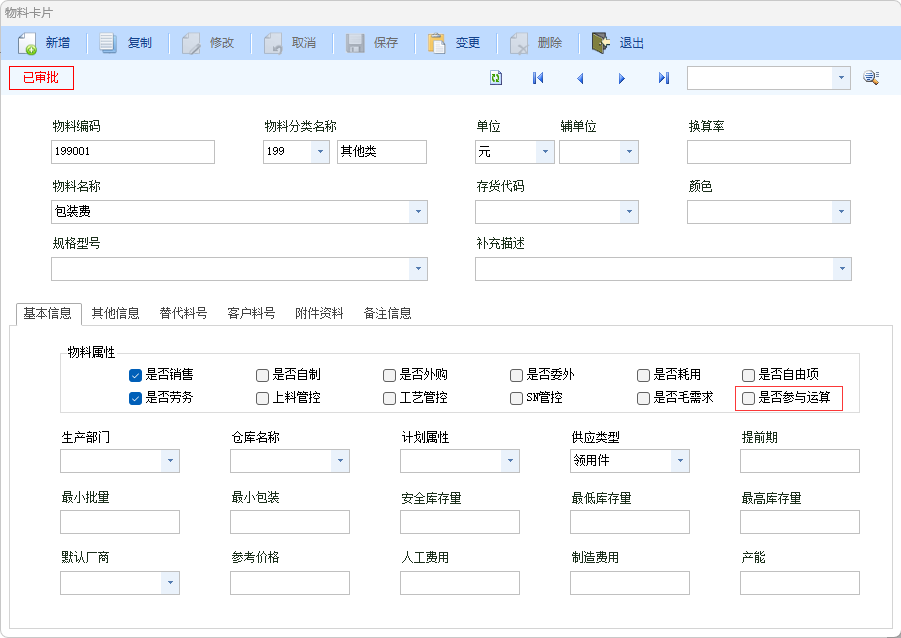Viewport: 901px width, 638px height.
Task: Click the 新增 (New) toolbar icon
Action: click(28, 43)
